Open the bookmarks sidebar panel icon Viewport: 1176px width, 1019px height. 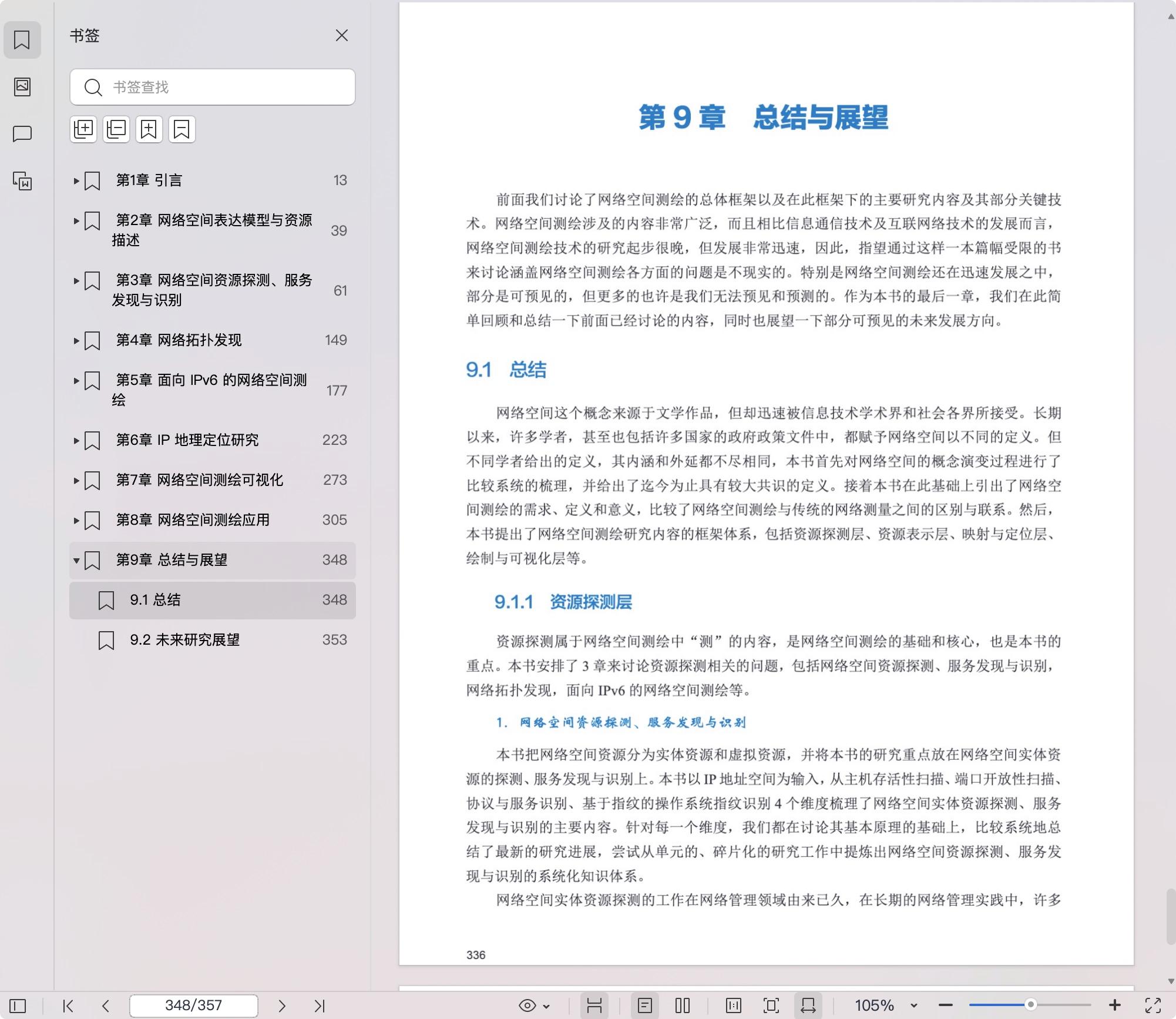pyautogui.click(x=22, y=40)
